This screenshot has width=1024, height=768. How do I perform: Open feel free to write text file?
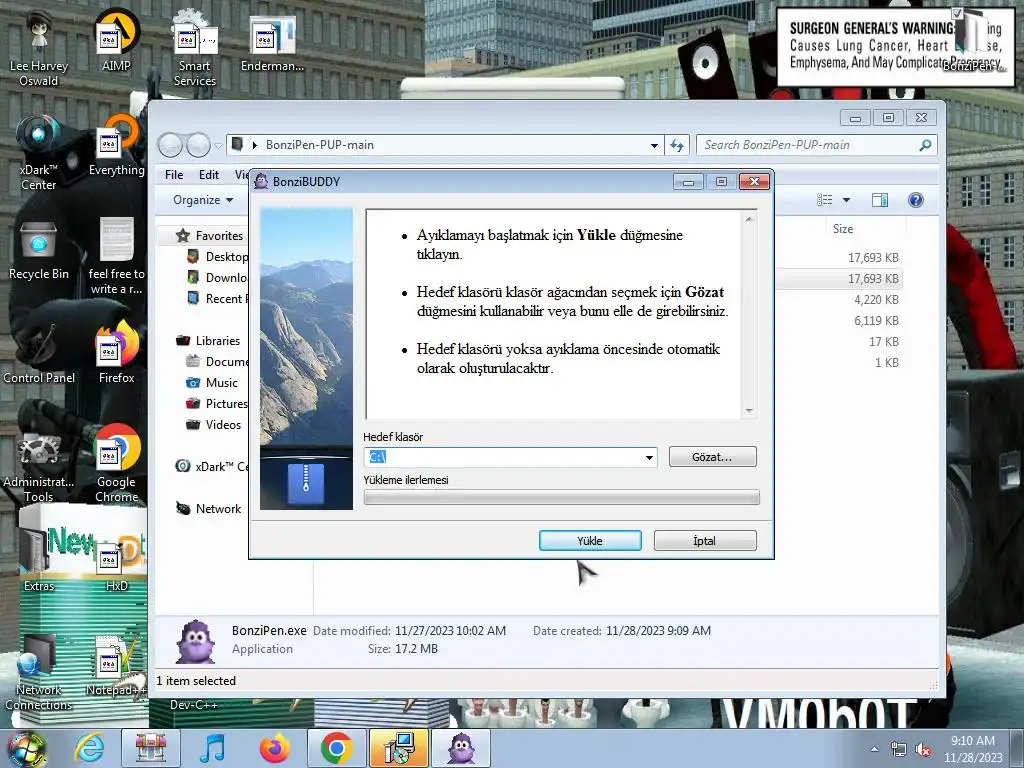click(x=116, y=255)
